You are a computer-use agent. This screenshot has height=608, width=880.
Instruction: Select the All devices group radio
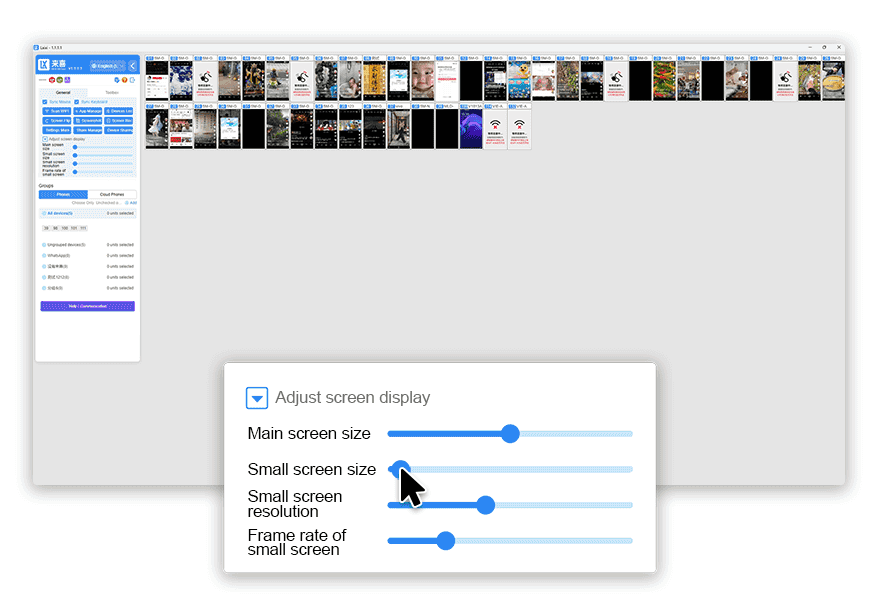point(43,213)
